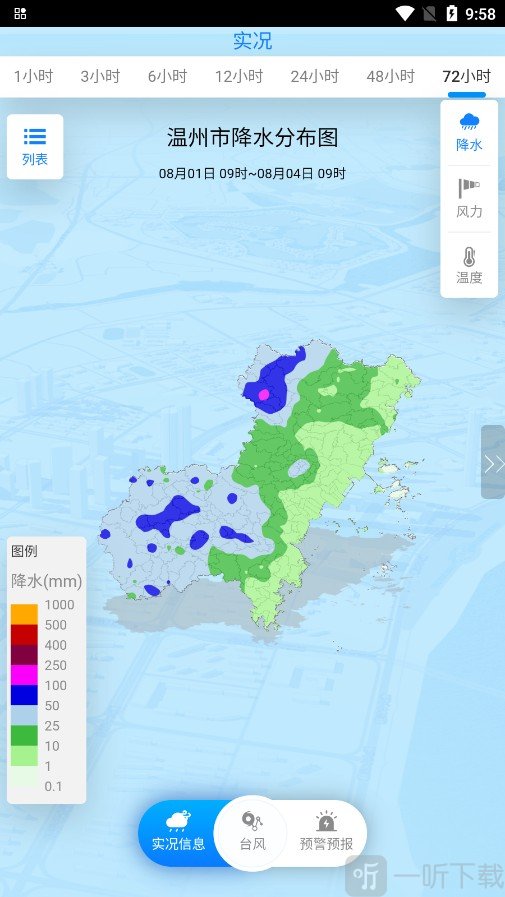Select the 24小时 time range tab
The height and width of the screenshot is (897, 505).
pos(315,76)
